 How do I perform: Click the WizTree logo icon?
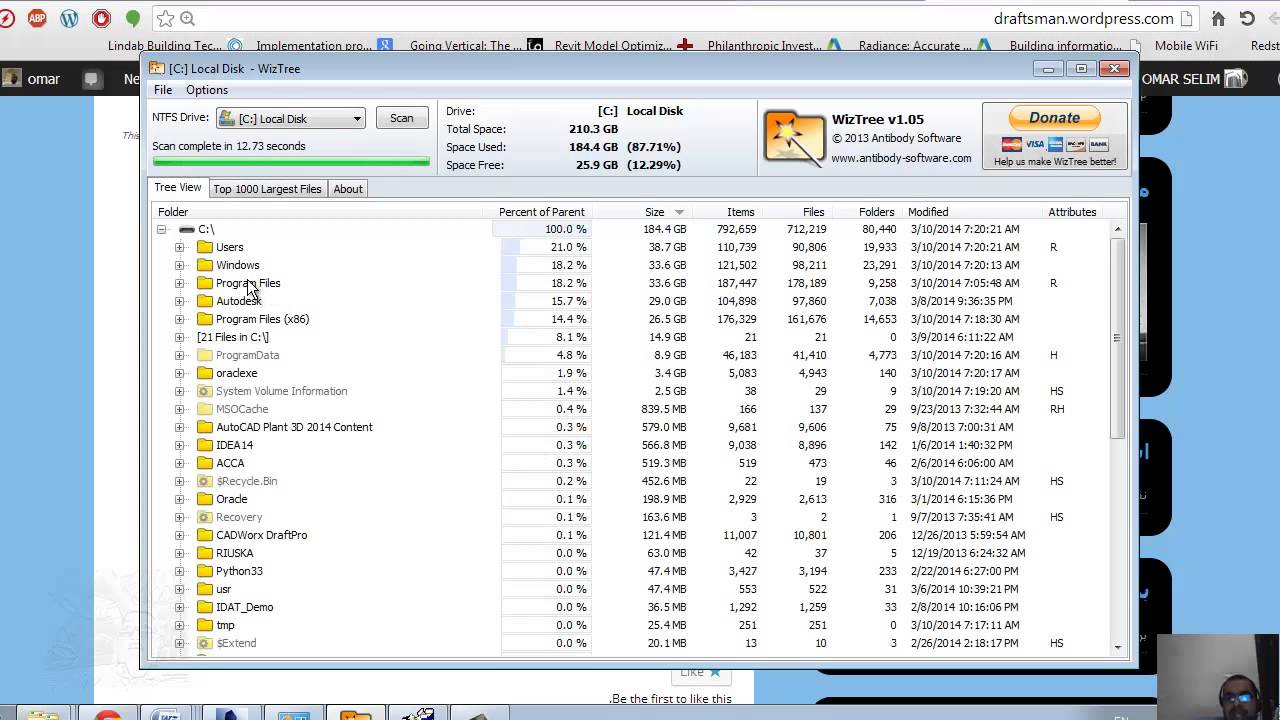tap(794, 137)
